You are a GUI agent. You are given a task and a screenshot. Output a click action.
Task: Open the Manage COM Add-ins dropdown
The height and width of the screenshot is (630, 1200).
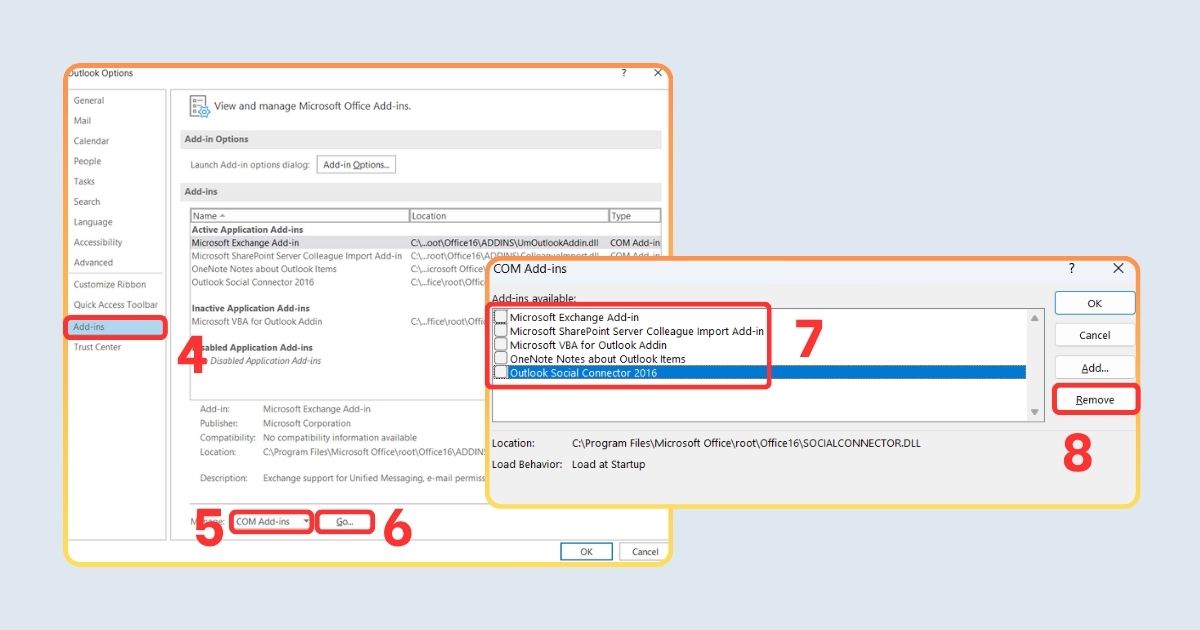[x=270, y=521]
